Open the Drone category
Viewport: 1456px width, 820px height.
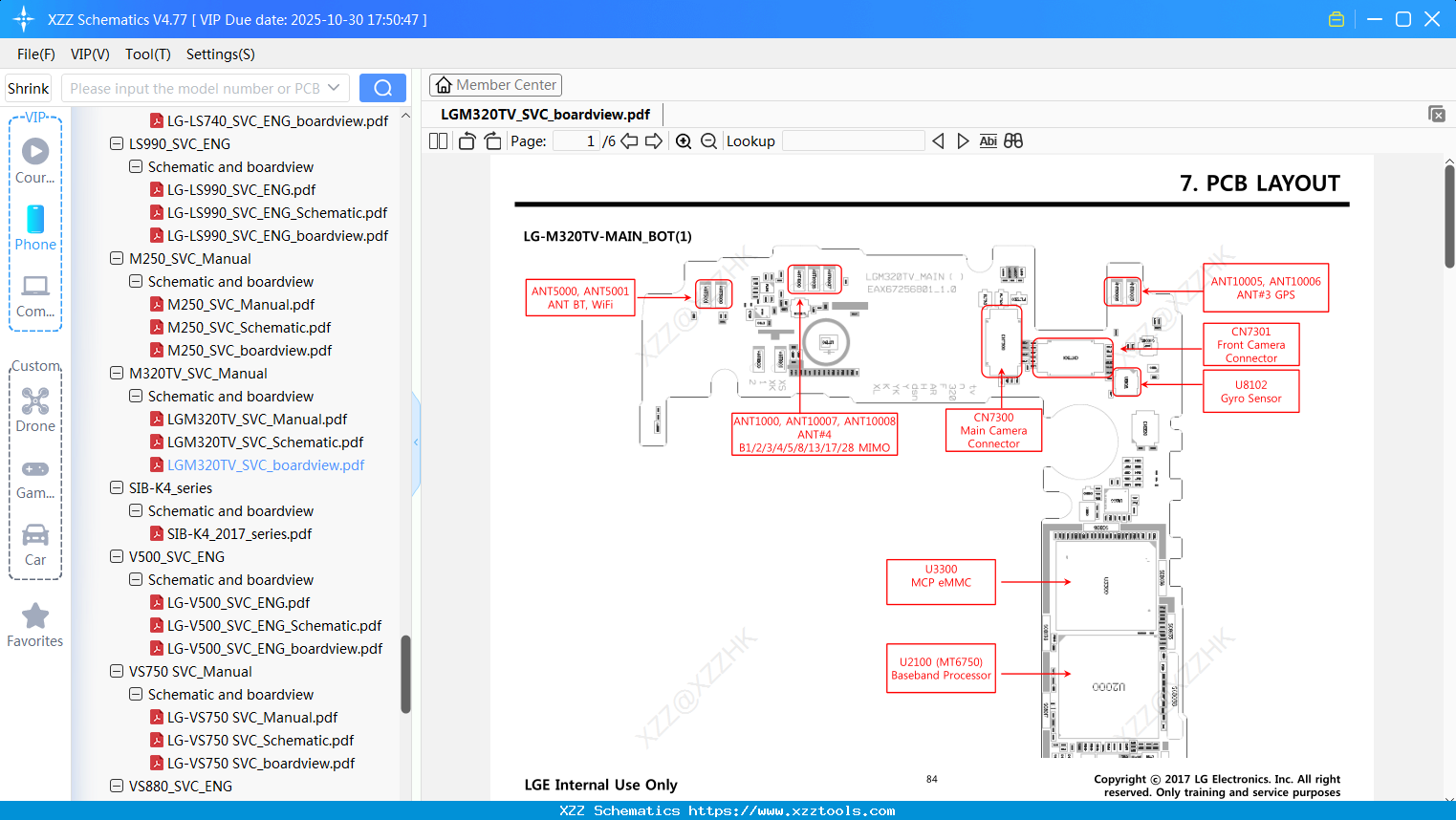(35, 409)
